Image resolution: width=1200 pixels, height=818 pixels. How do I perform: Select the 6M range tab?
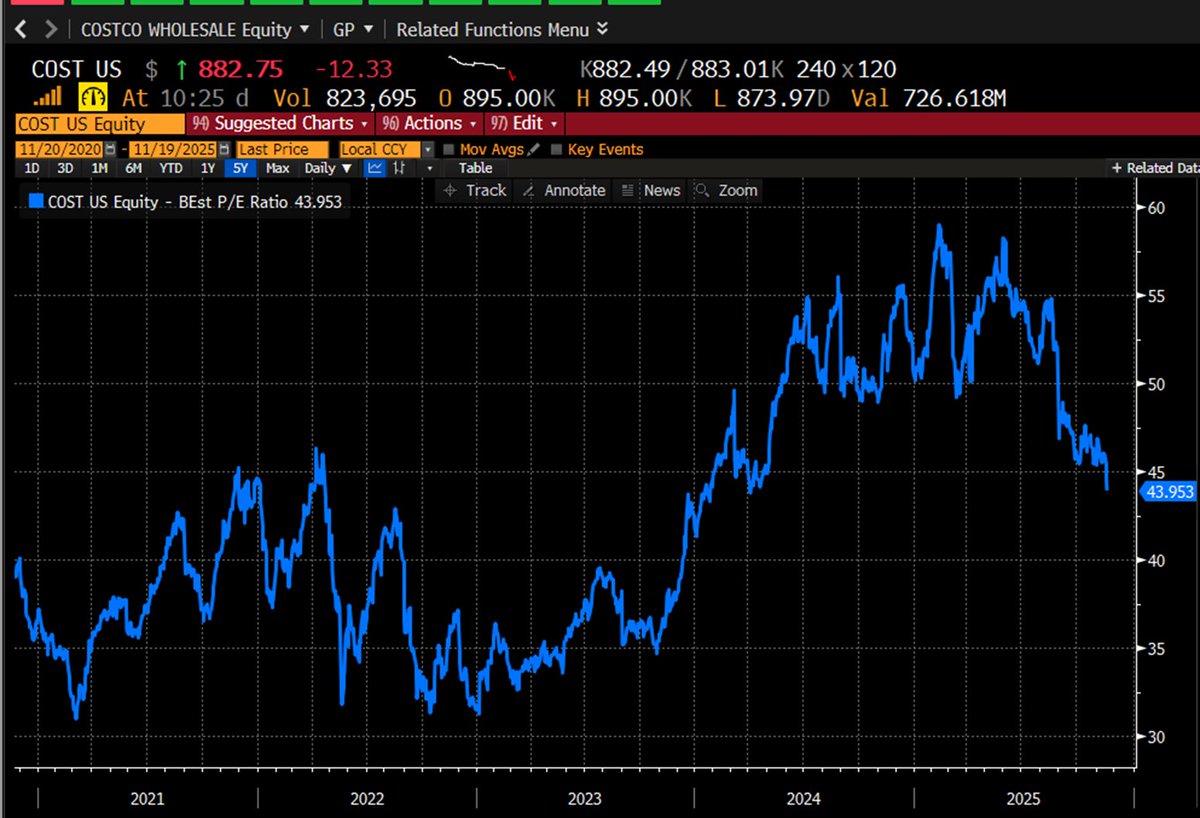(x=133, y=168)
